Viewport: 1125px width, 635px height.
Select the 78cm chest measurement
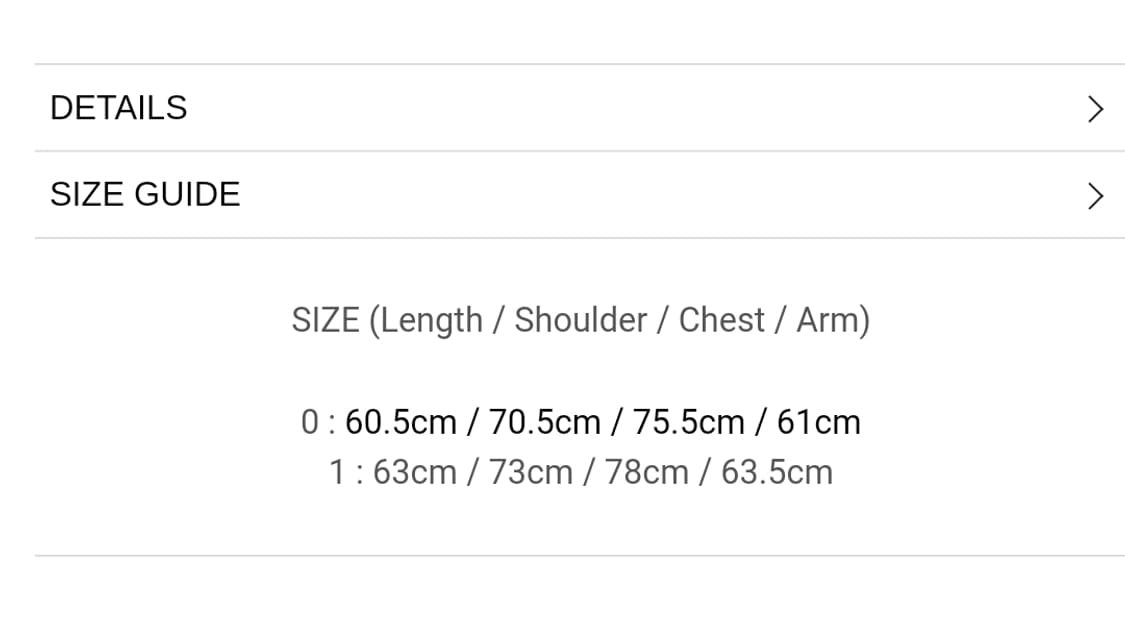tap(646, 472)
